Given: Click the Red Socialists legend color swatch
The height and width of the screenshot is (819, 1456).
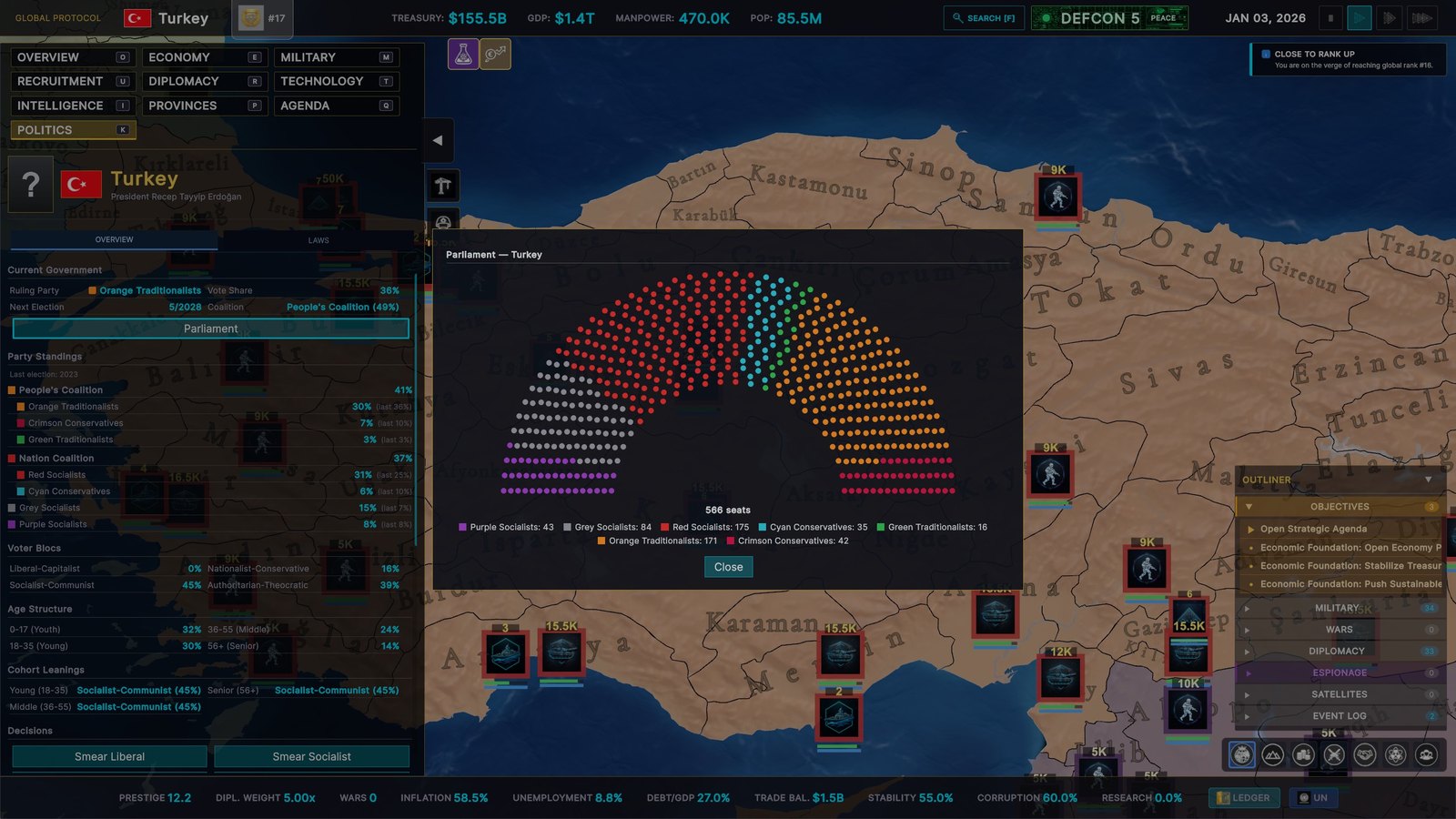Looking at the screenshot, I should 665,527.
